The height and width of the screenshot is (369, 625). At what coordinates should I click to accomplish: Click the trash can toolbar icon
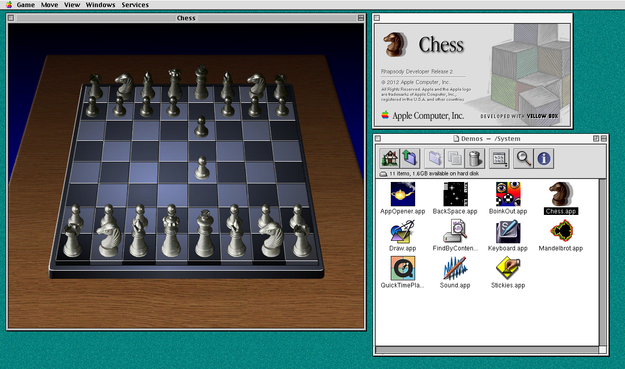click(x=474, y=158)
